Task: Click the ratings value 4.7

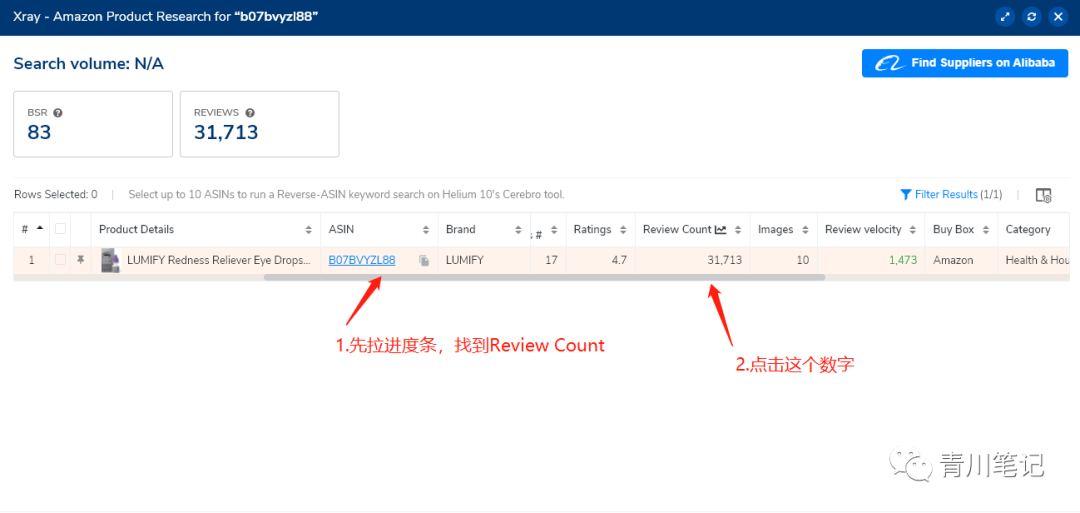Action: 619,260
